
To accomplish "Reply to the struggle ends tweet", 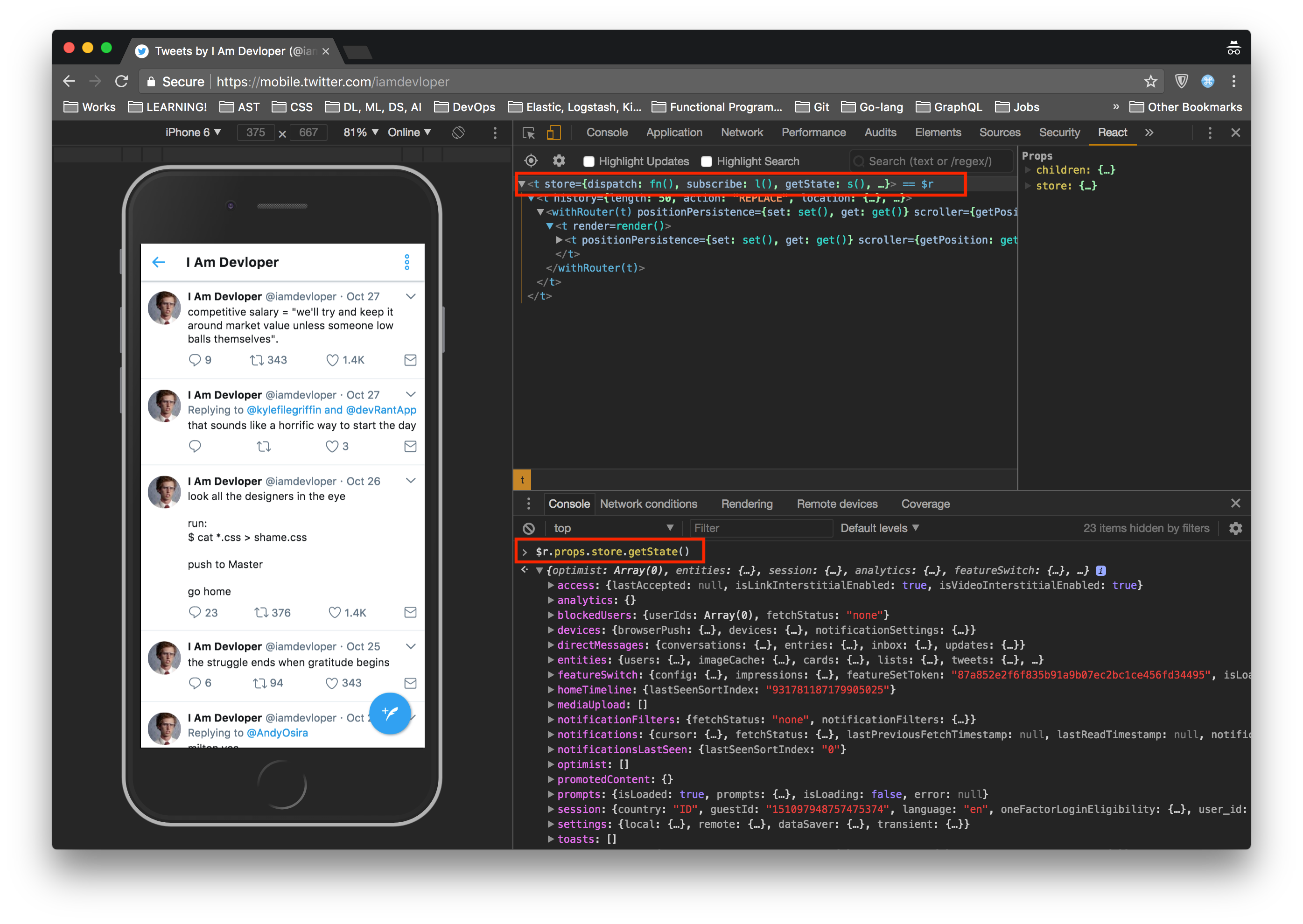I will [194, 683].
